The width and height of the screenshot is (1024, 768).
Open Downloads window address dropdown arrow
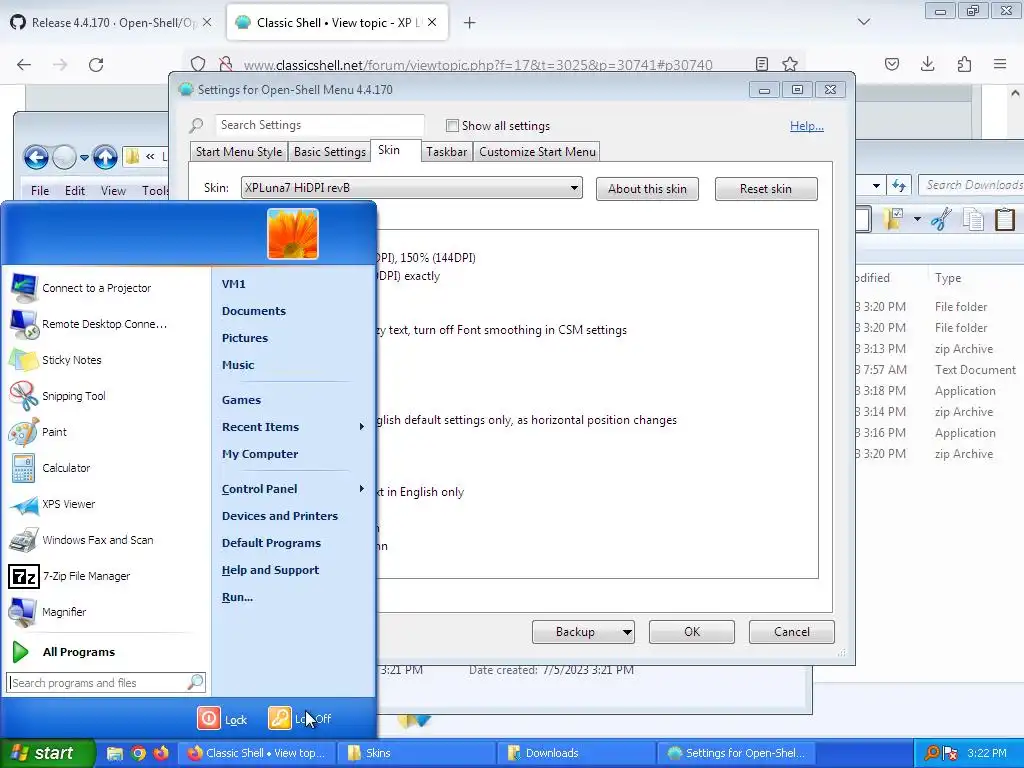876,185
